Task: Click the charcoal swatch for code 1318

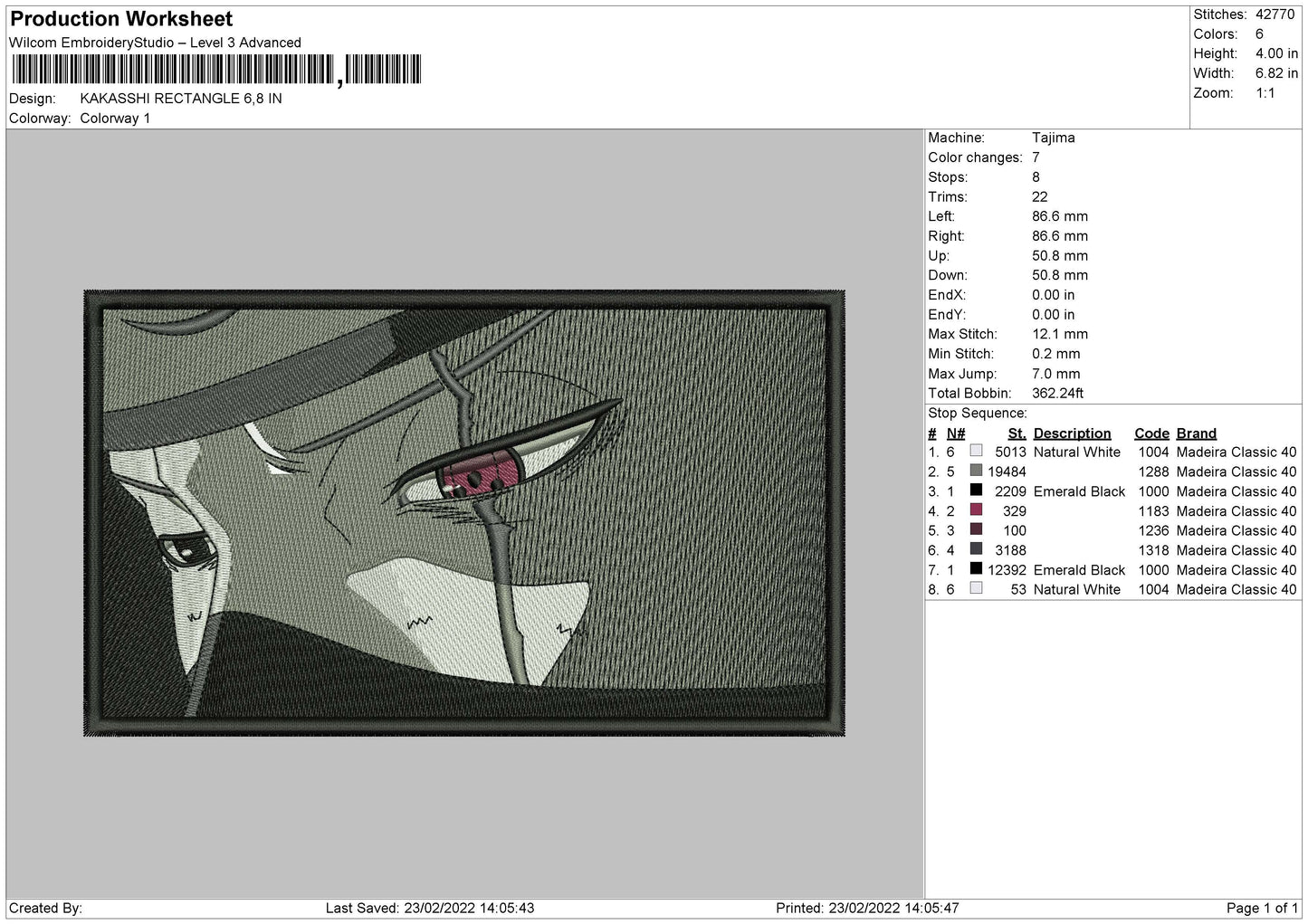Action: (x=976, y=549)
